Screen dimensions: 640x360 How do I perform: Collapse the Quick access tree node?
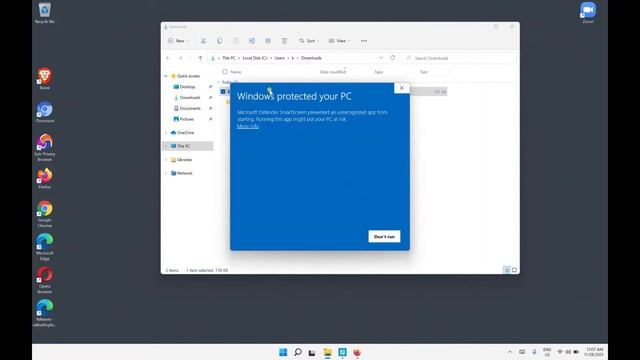(166, 76)
